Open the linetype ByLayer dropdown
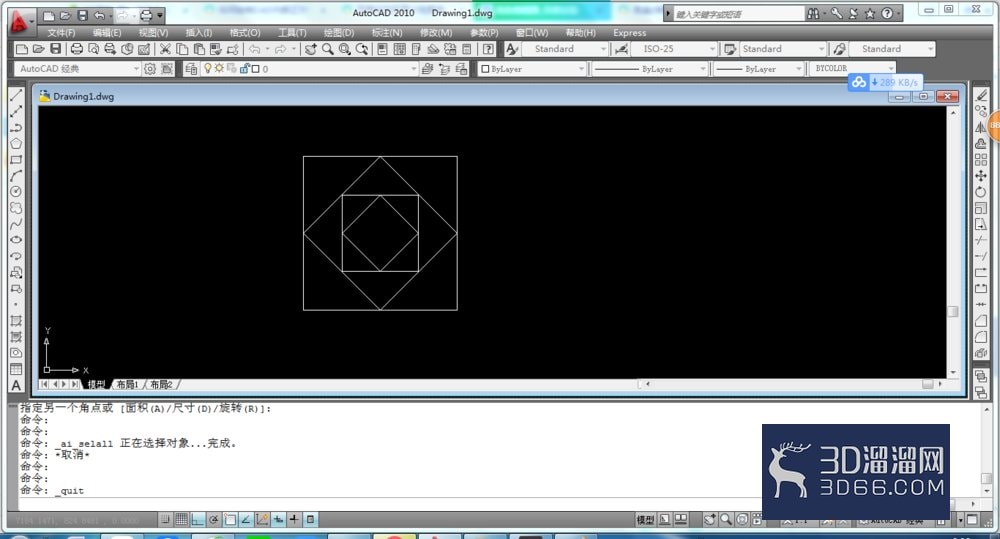 tap(650, 69)
